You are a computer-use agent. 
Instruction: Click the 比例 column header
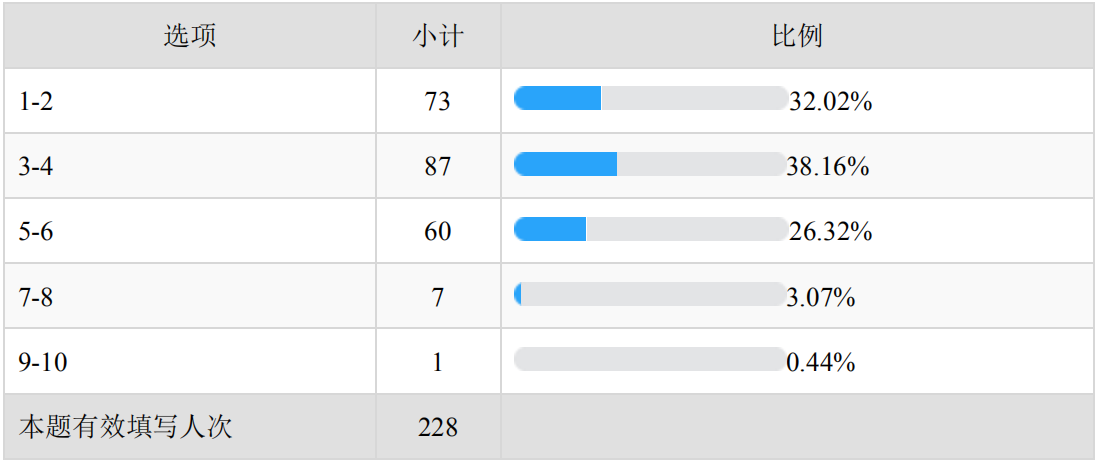[797, 37]
